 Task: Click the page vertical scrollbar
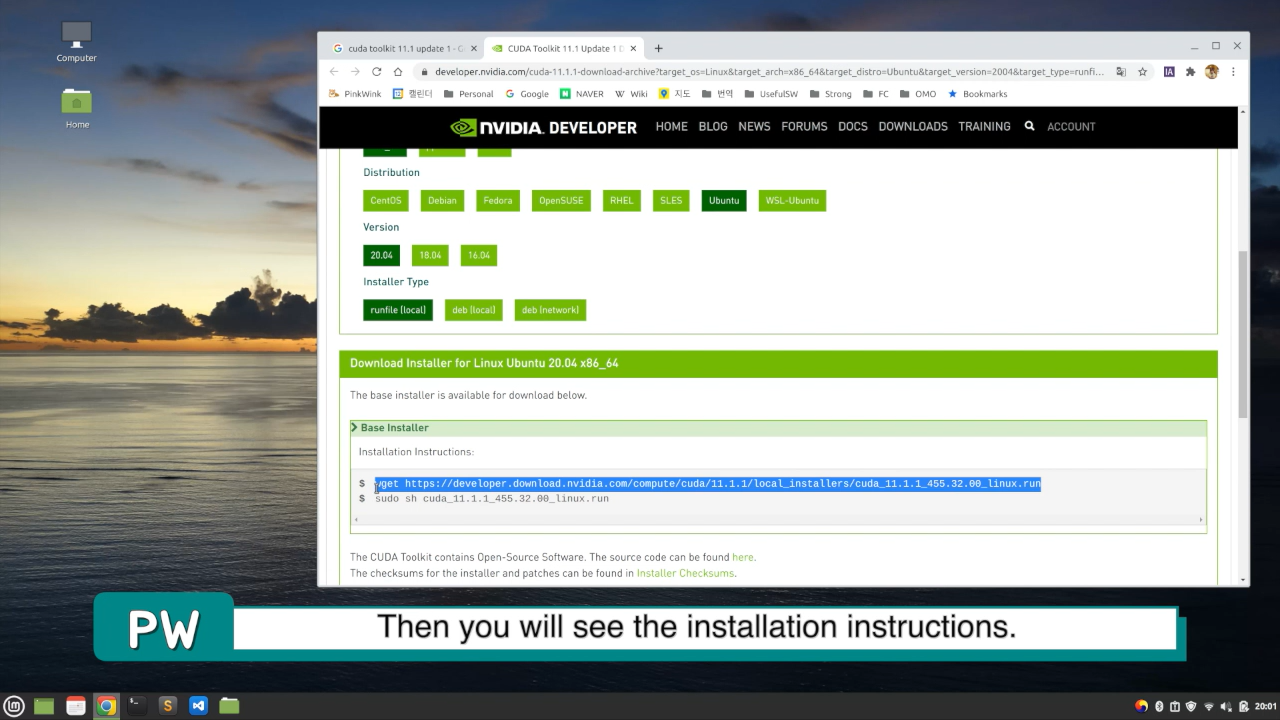point(1243,334)
